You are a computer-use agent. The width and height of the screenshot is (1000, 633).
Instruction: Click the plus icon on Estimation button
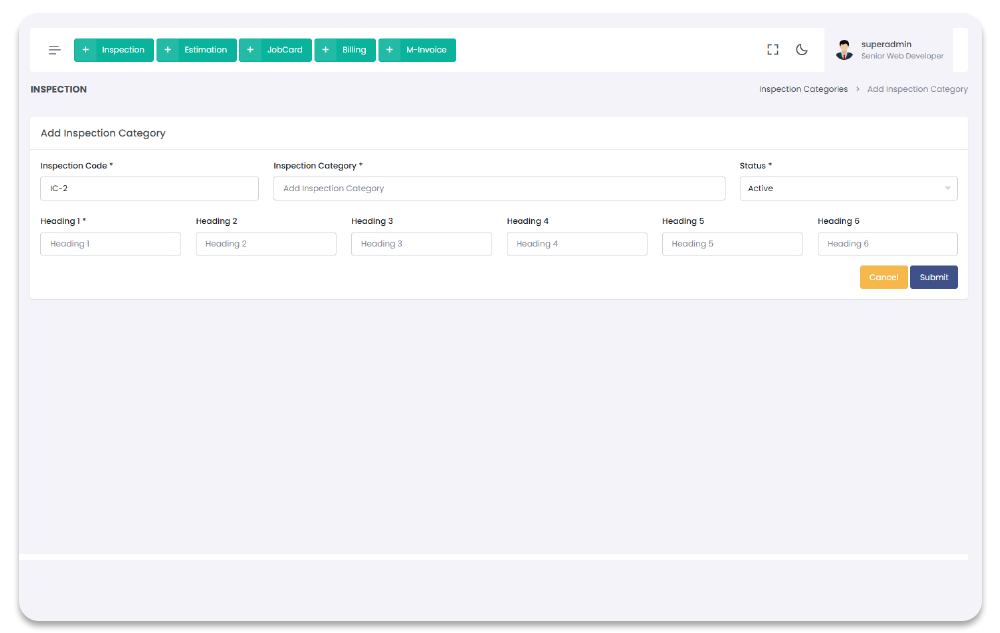168,50
